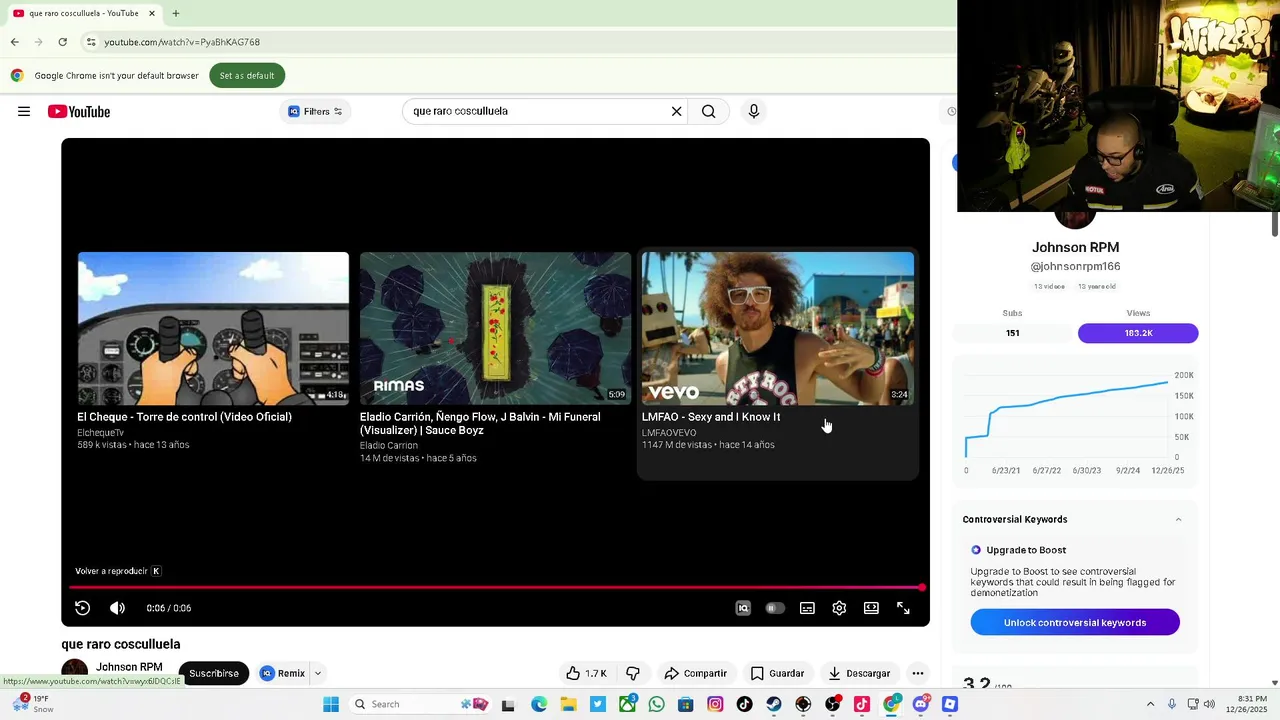
Task: Show hidden system tray icons
Action: click(1150, 704)
